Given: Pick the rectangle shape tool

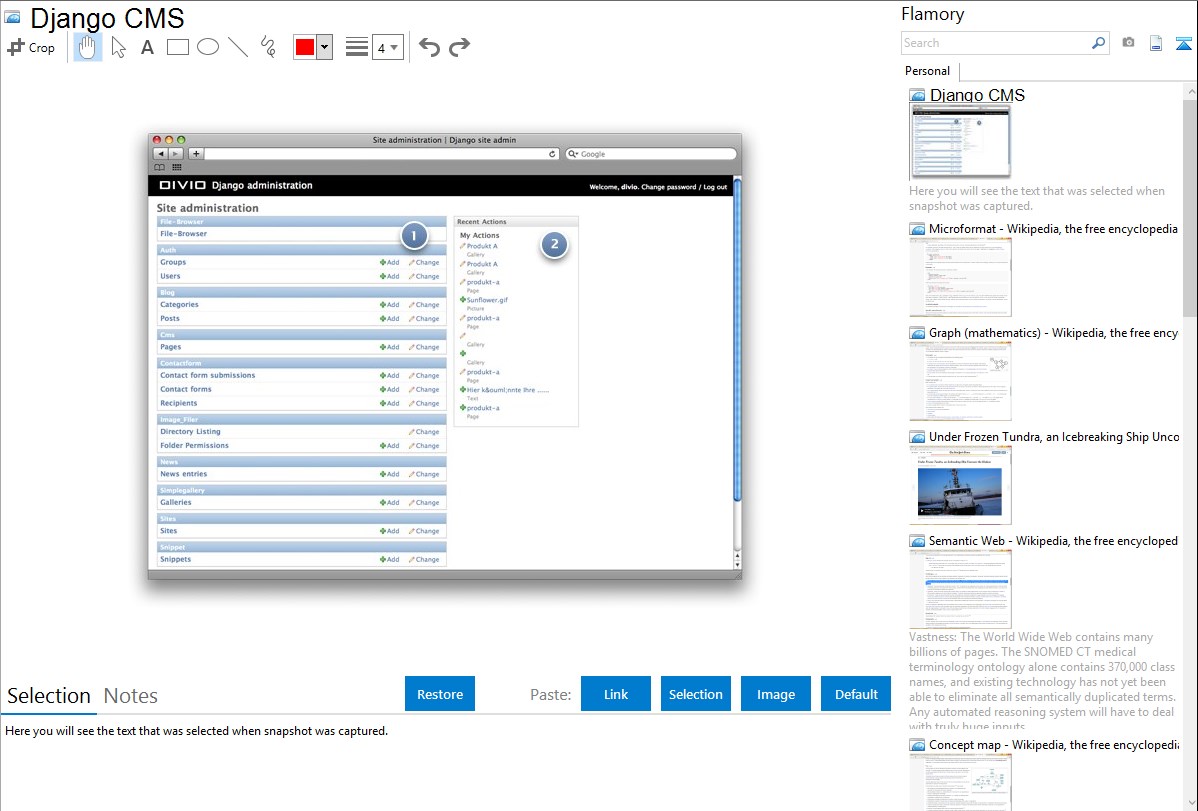Looking at the screenshot, I should (177, 47).
